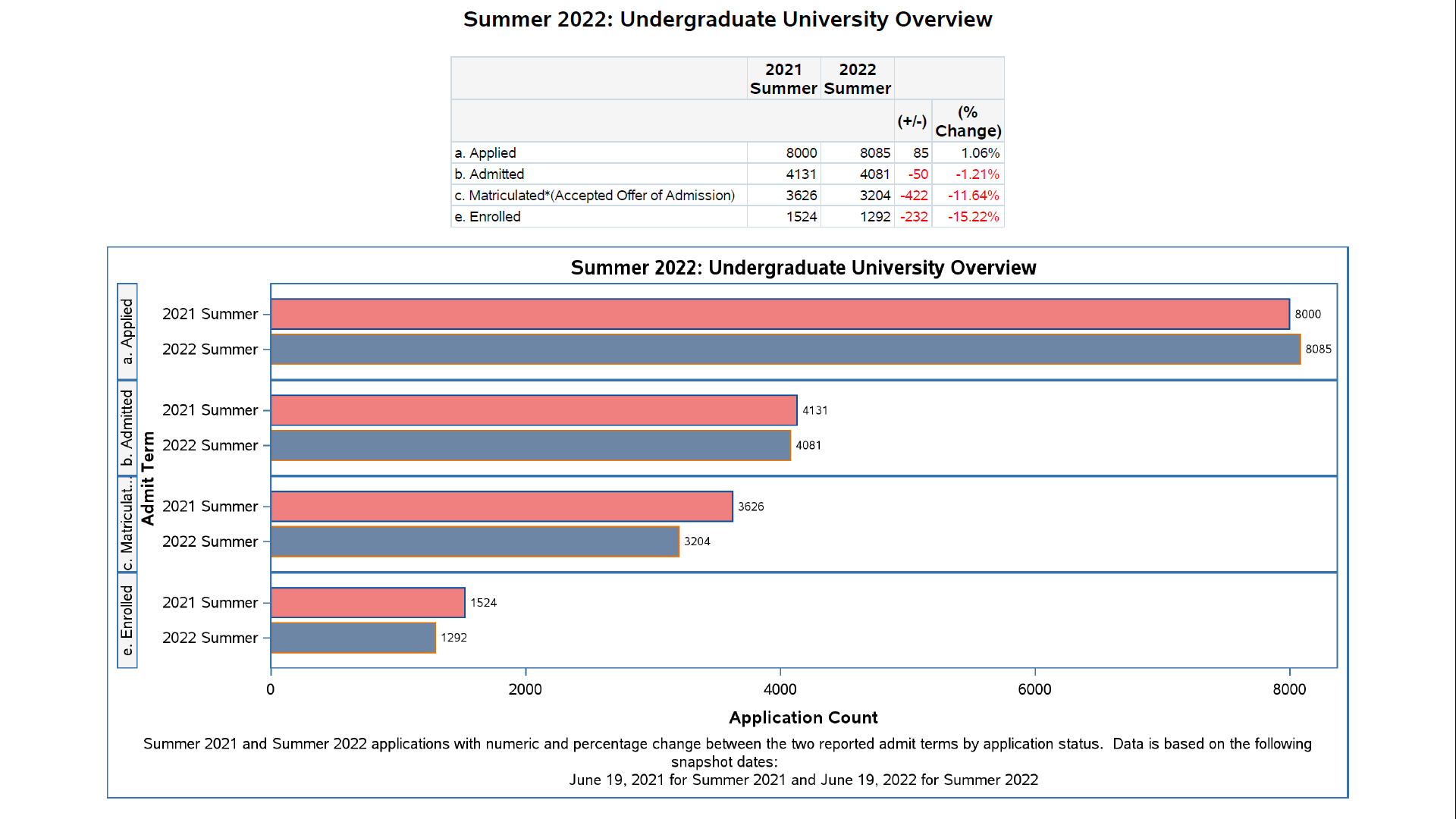This screenshot has height=819, width=1456.
Task: Click the 2021 Summer column header
Action: pos(783,79)
